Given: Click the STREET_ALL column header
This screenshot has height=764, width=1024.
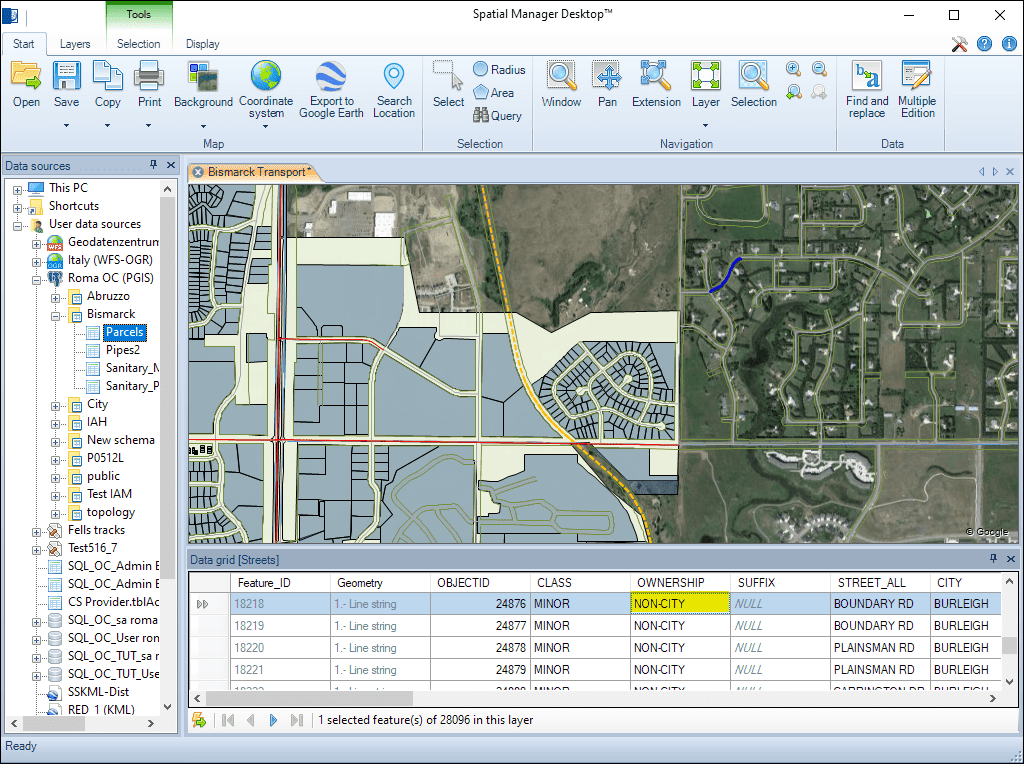Looking at the screenshot, I should click(872, 582).
